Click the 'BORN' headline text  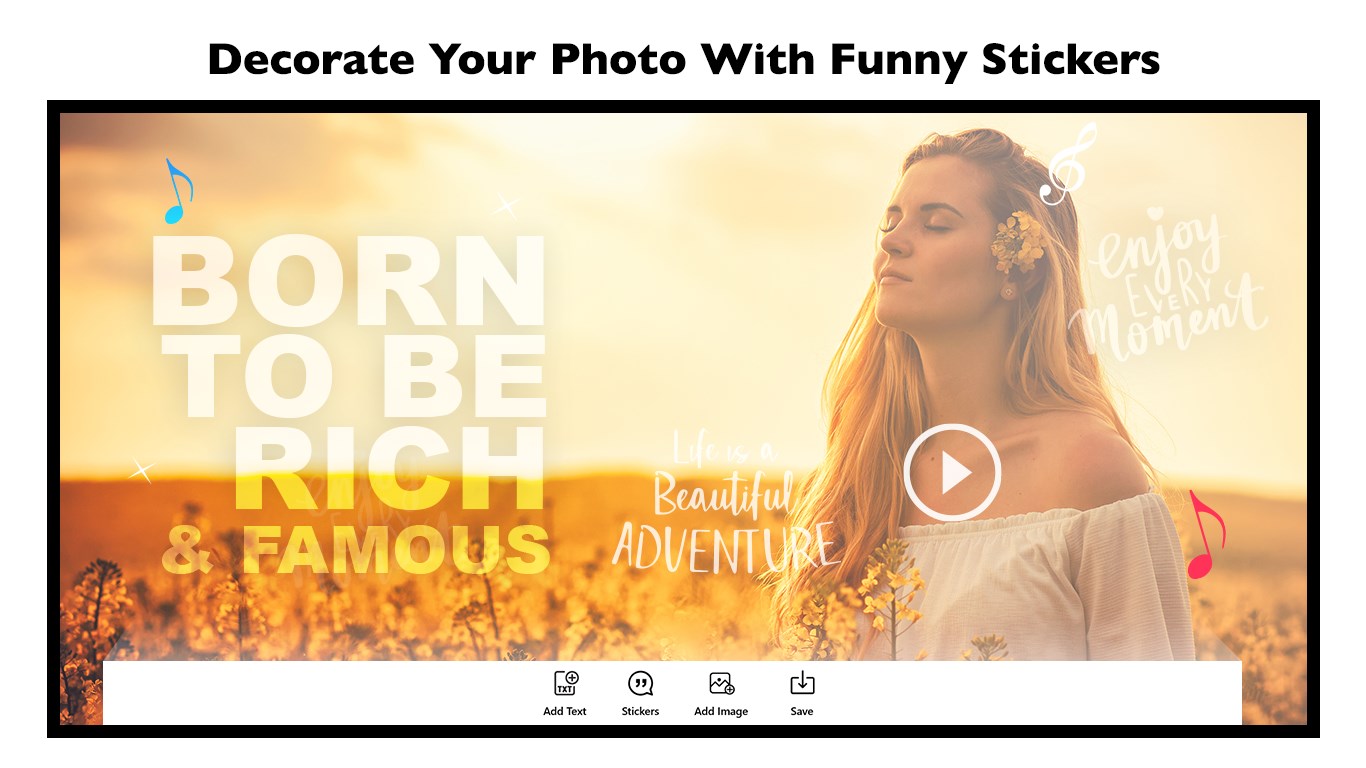point(349,281)
